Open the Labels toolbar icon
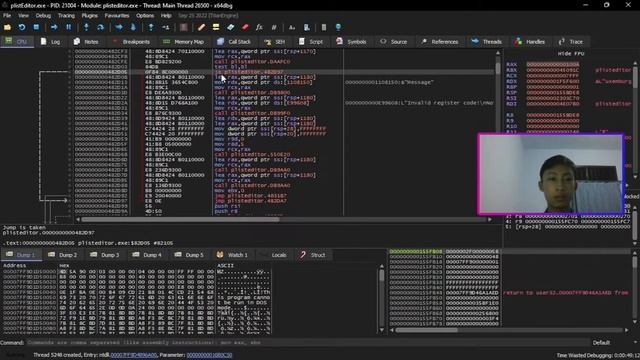 click(x=231, y=27)
